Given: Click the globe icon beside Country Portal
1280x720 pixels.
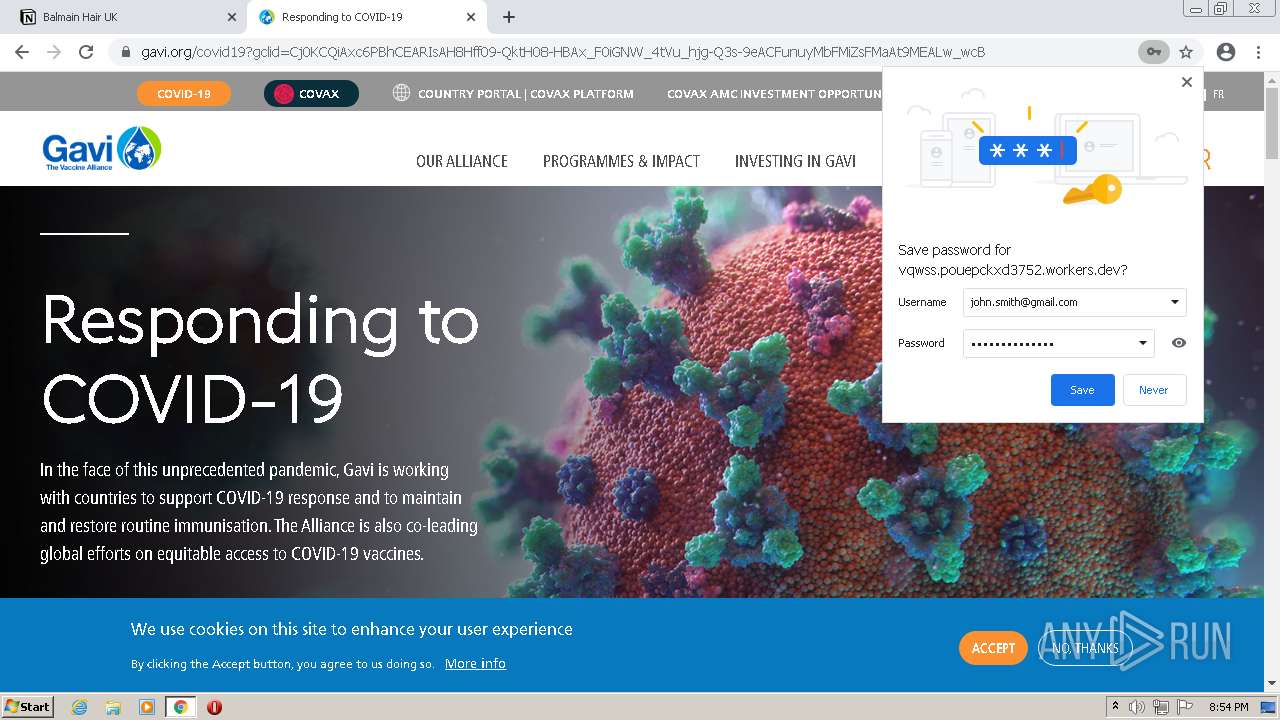Looking at the screenshot, I should tap(401, 93).
